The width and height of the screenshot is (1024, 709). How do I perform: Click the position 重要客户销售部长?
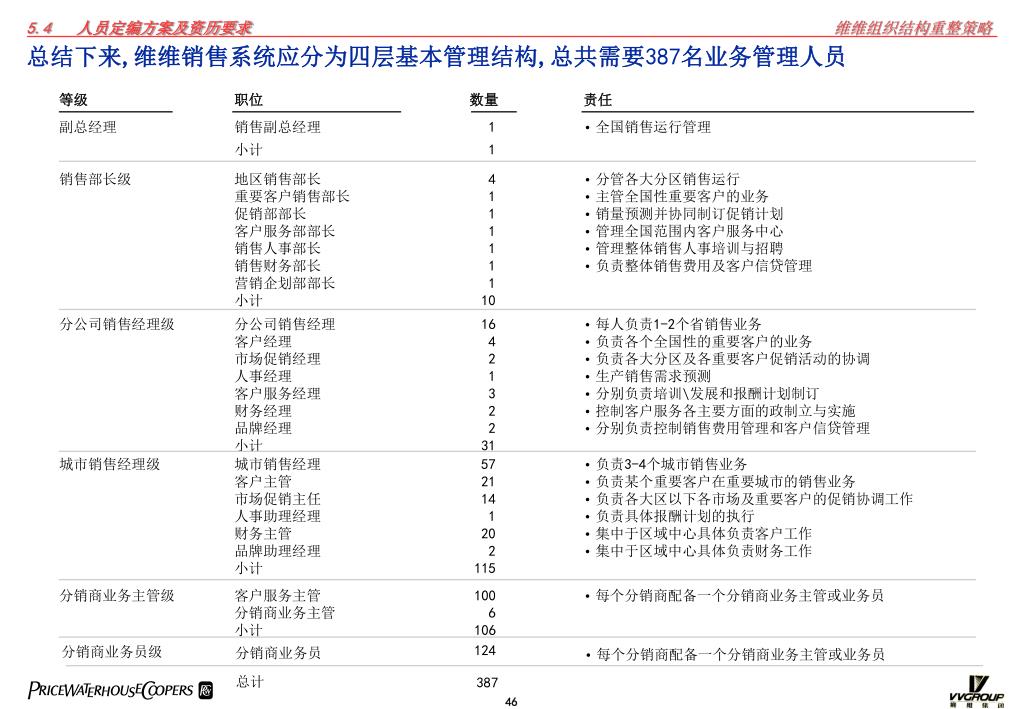pyautogui.click(x=292, y=197)
